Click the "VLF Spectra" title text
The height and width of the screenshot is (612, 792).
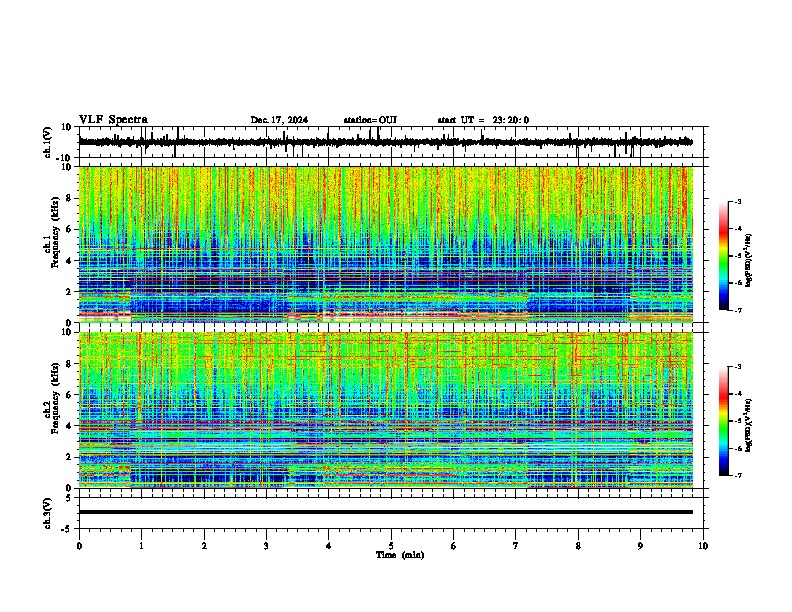click(x=113, y=120)
